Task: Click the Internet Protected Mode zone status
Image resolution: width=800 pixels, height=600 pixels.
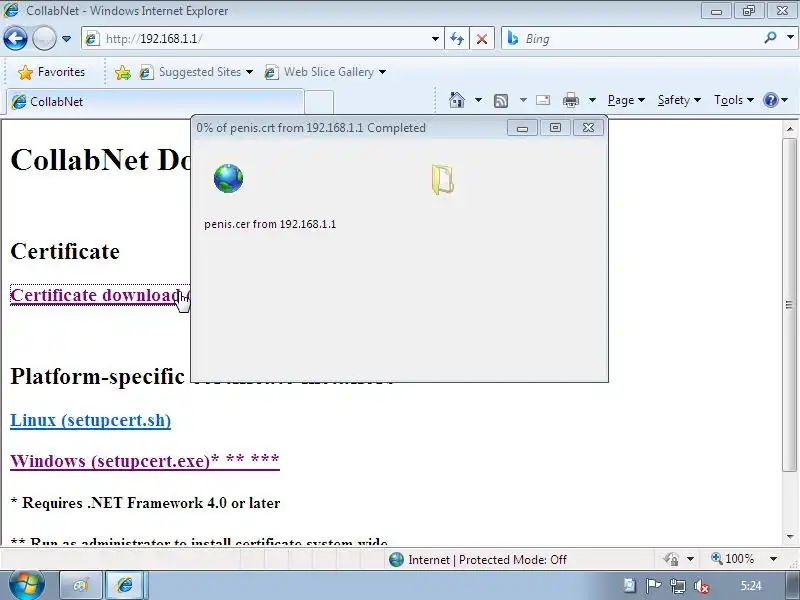Action: [x=478, y=560]
